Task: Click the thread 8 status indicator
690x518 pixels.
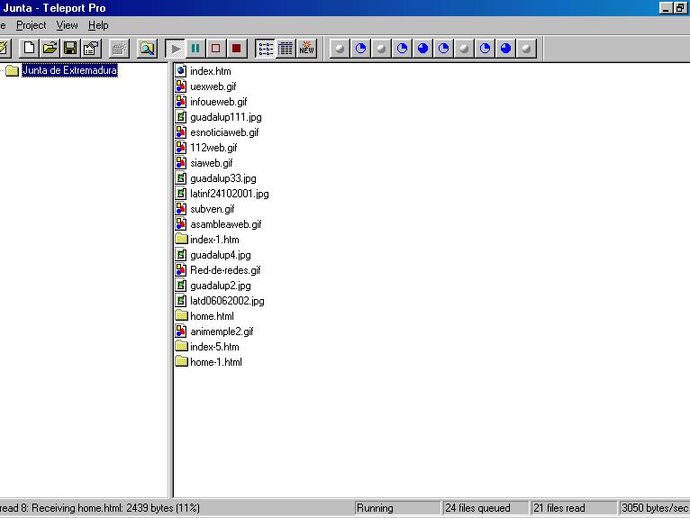Action: pos(484,48)
